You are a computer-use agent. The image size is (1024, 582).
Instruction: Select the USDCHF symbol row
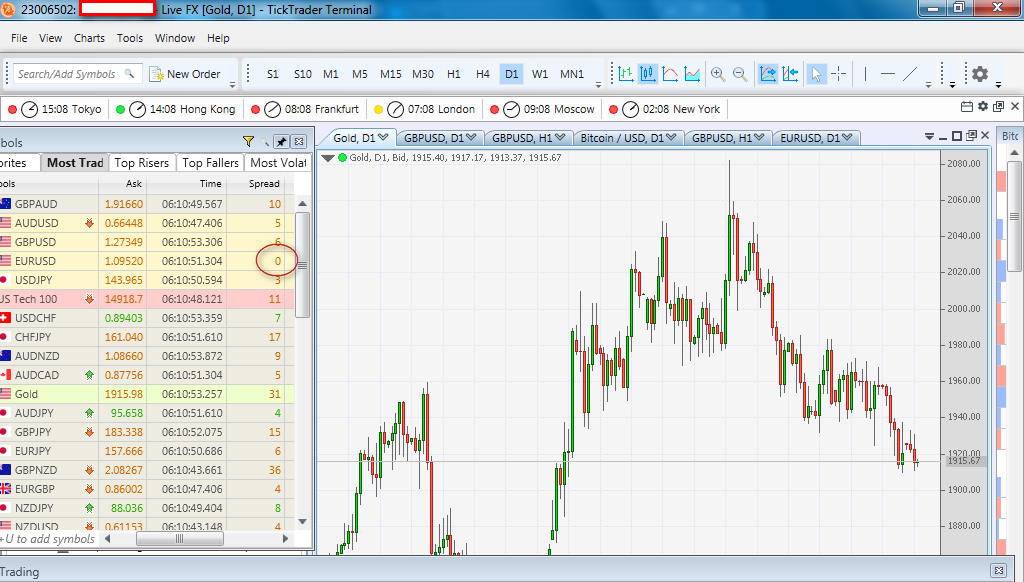[x=147, y=318]
